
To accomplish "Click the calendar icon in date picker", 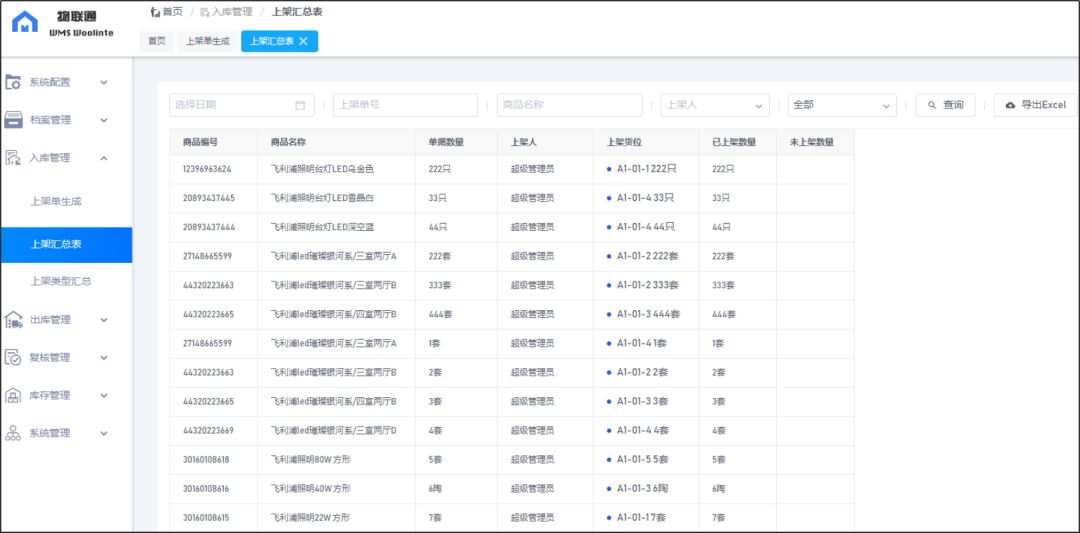I will point(300,105).
